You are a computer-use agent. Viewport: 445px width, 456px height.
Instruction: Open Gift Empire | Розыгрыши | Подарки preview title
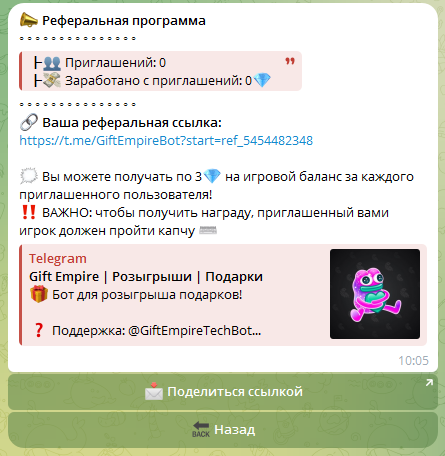146,277
